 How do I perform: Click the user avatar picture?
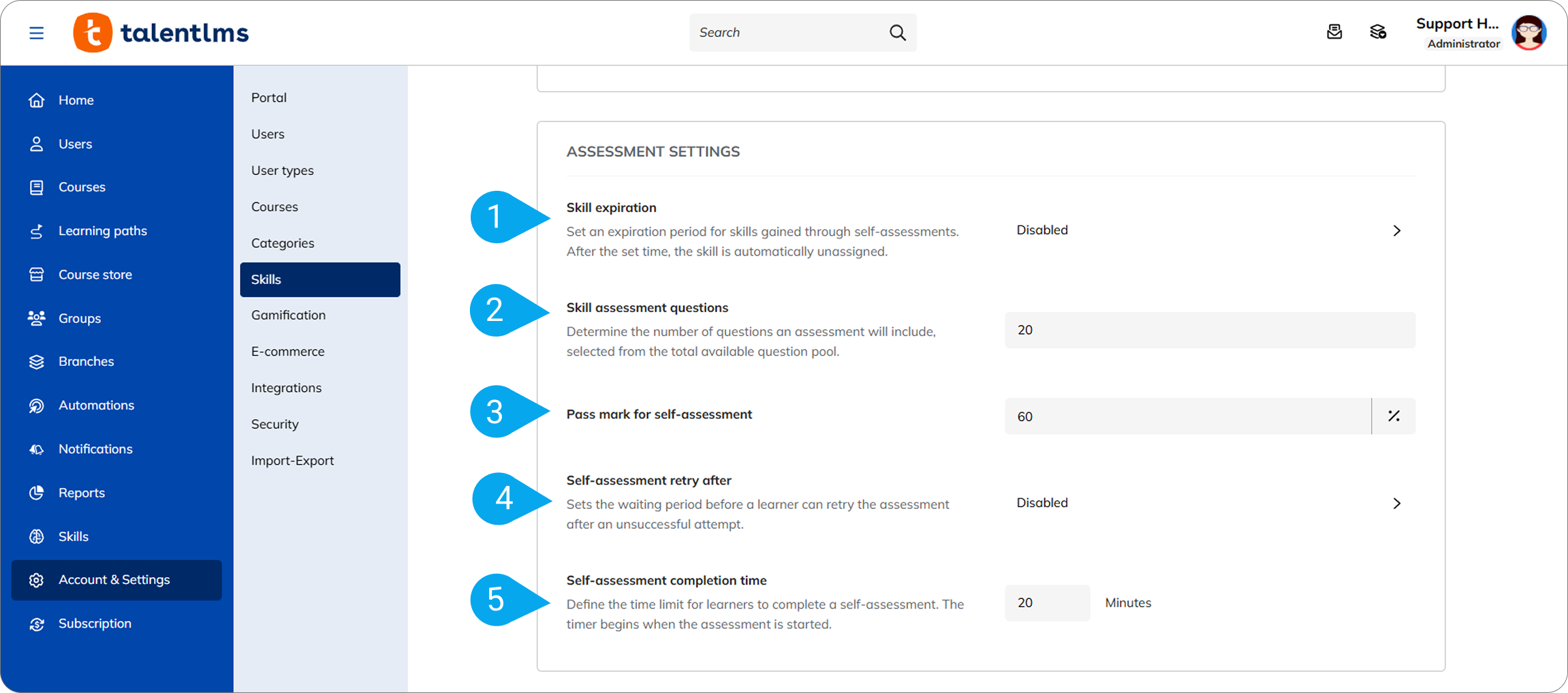(1528, 33)
